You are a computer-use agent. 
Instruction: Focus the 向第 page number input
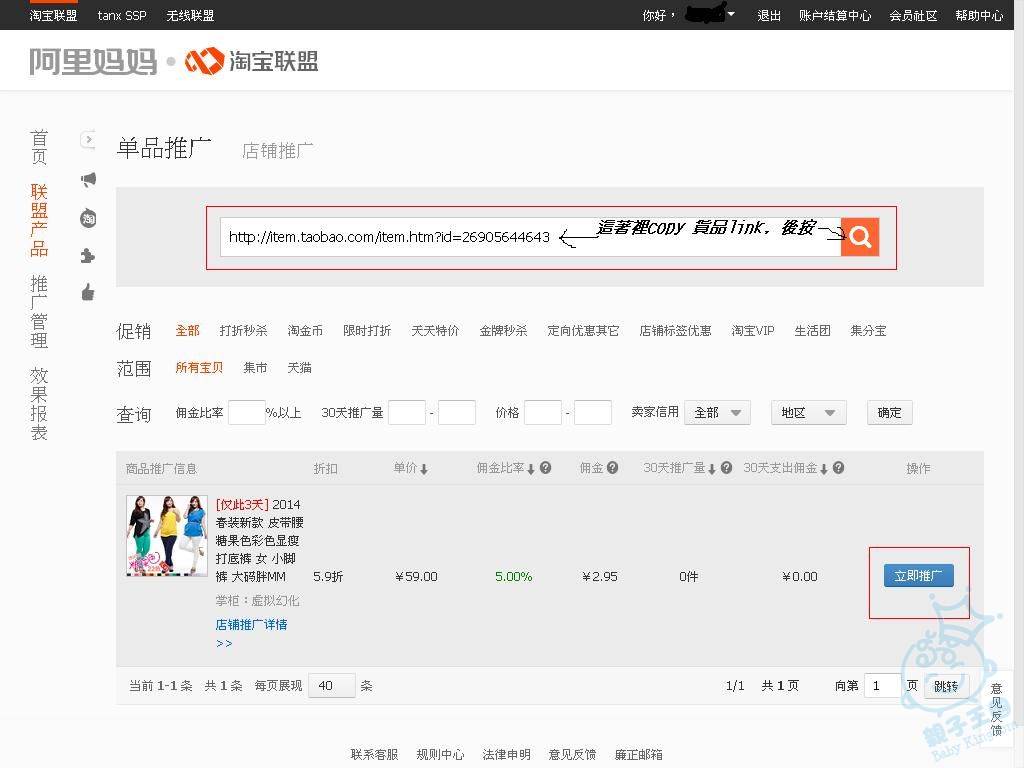[882, 686]
